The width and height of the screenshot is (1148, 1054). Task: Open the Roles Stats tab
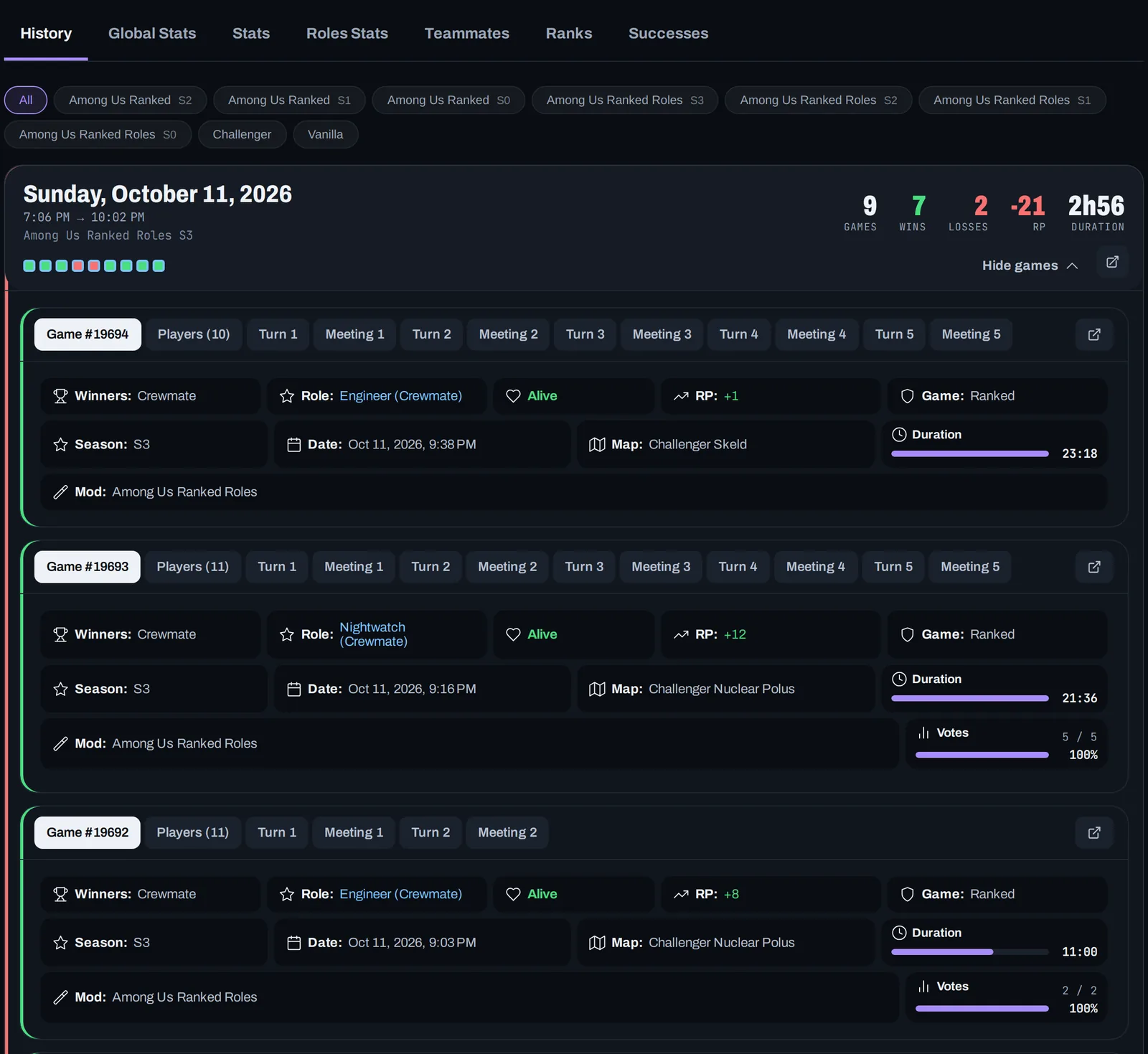347,33
